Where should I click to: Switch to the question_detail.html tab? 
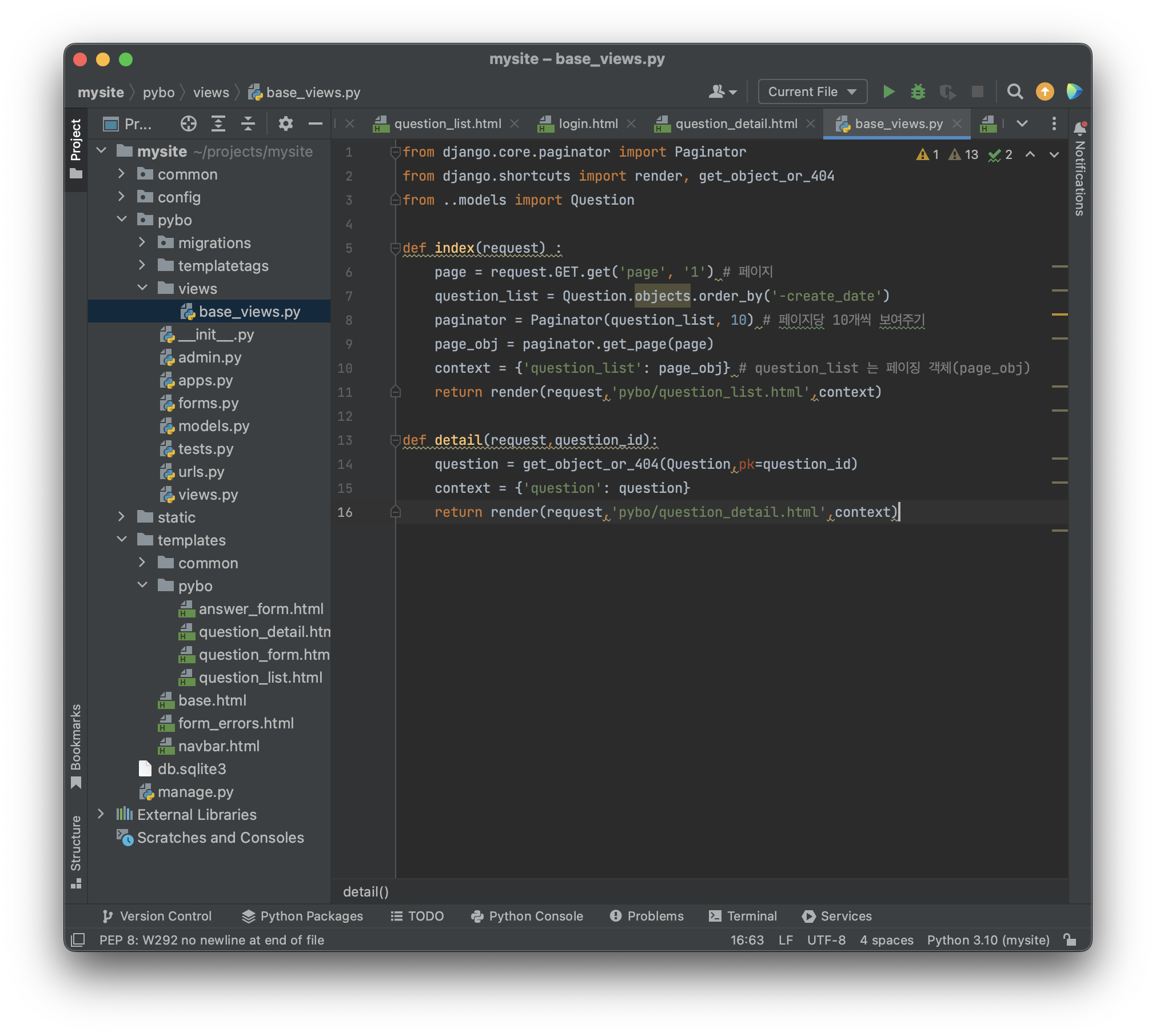tap(736, 123)
